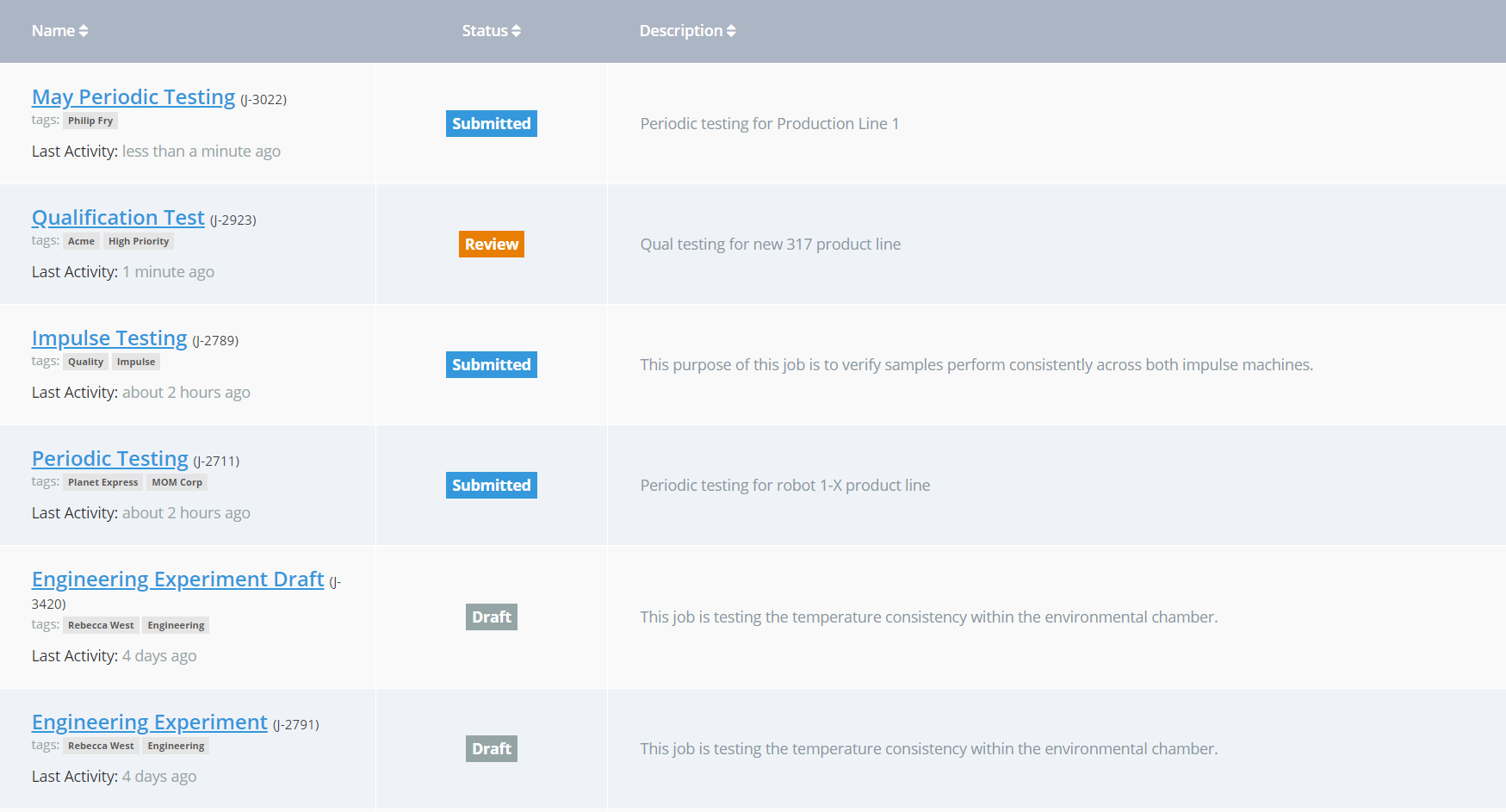This screenshot has height=812, width=1506.
Task: Click the Review status badge for Qualification Test
Action: click(x=492, y=245)
